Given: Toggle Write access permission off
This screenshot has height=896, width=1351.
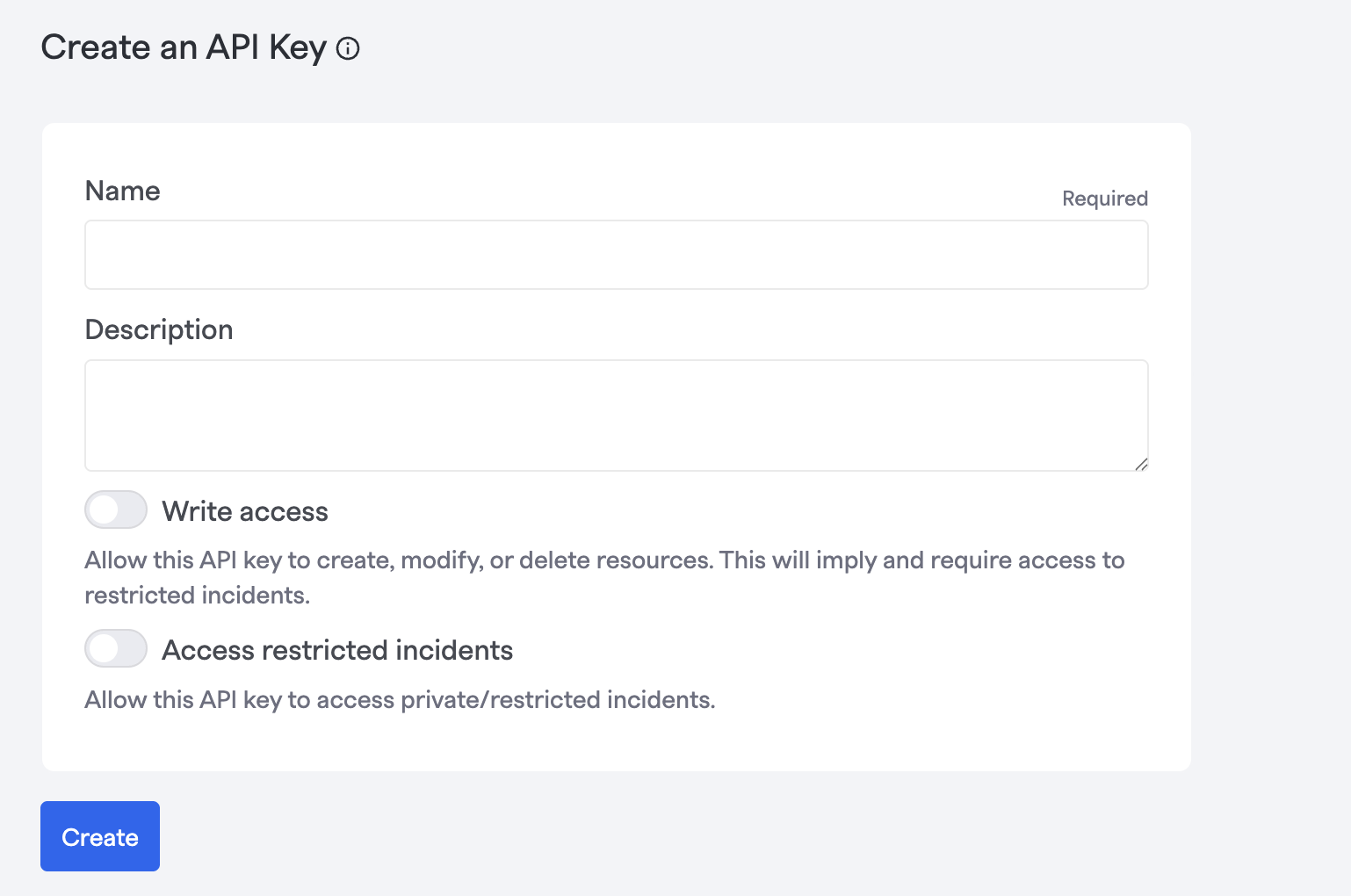Looking at the screenshot, I should pos(115,509).
